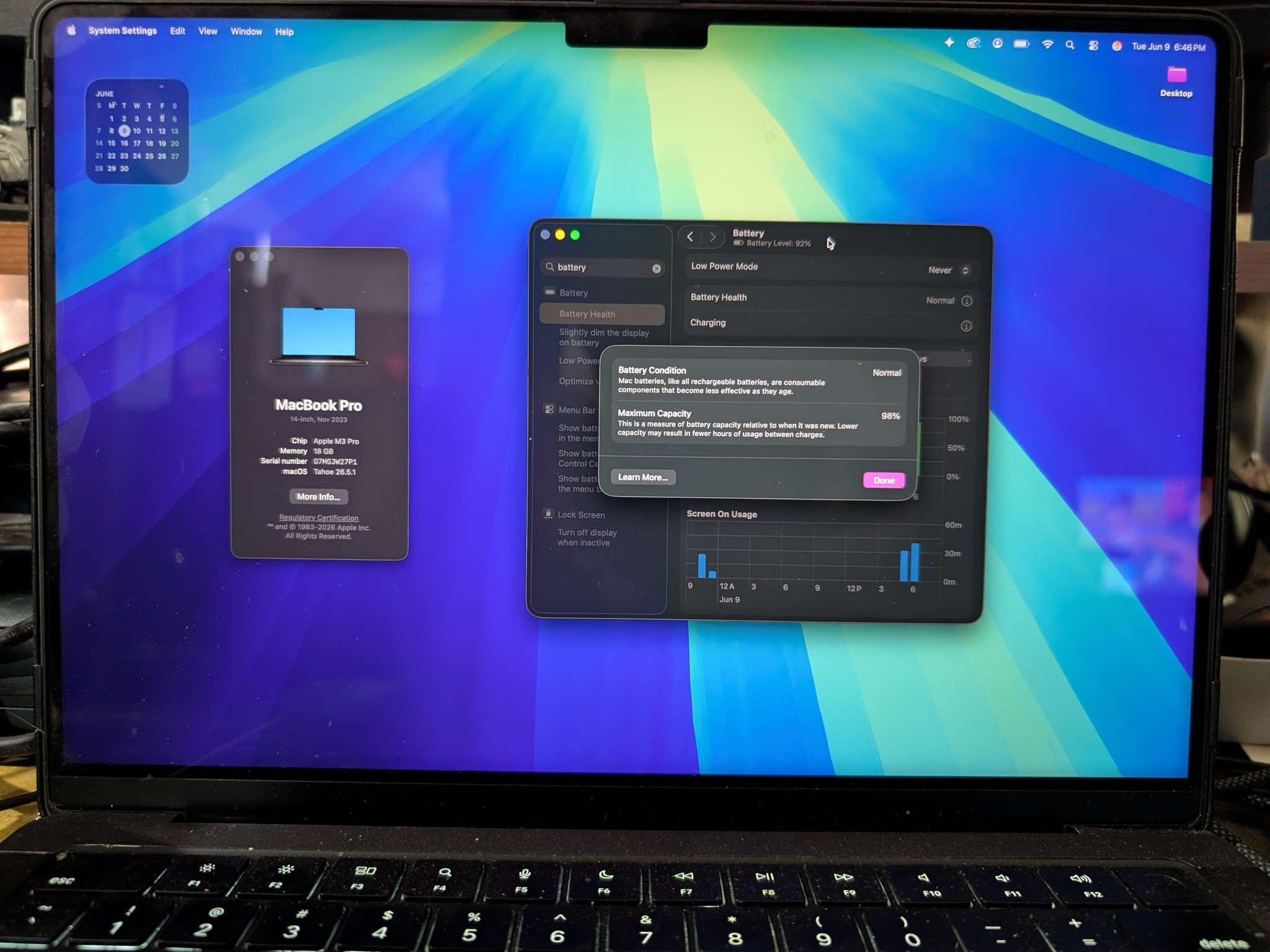Image resolution: width=1270 pixels, height=952 pixels.
Task: Click the sparkle star menu bar icon
Action: [x=949, y=42]
